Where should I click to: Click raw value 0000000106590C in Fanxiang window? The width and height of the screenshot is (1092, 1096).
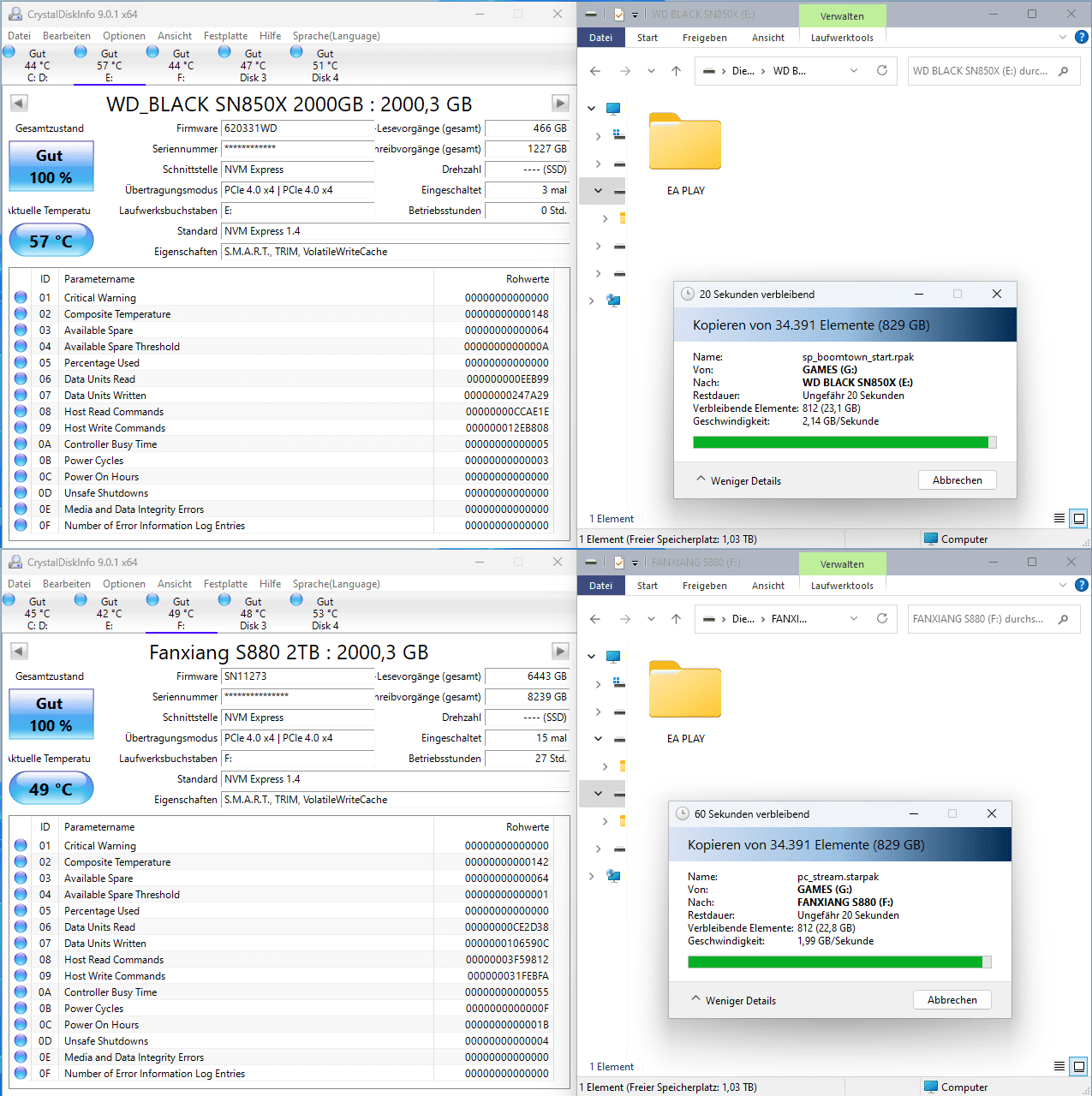coord(507,943)
